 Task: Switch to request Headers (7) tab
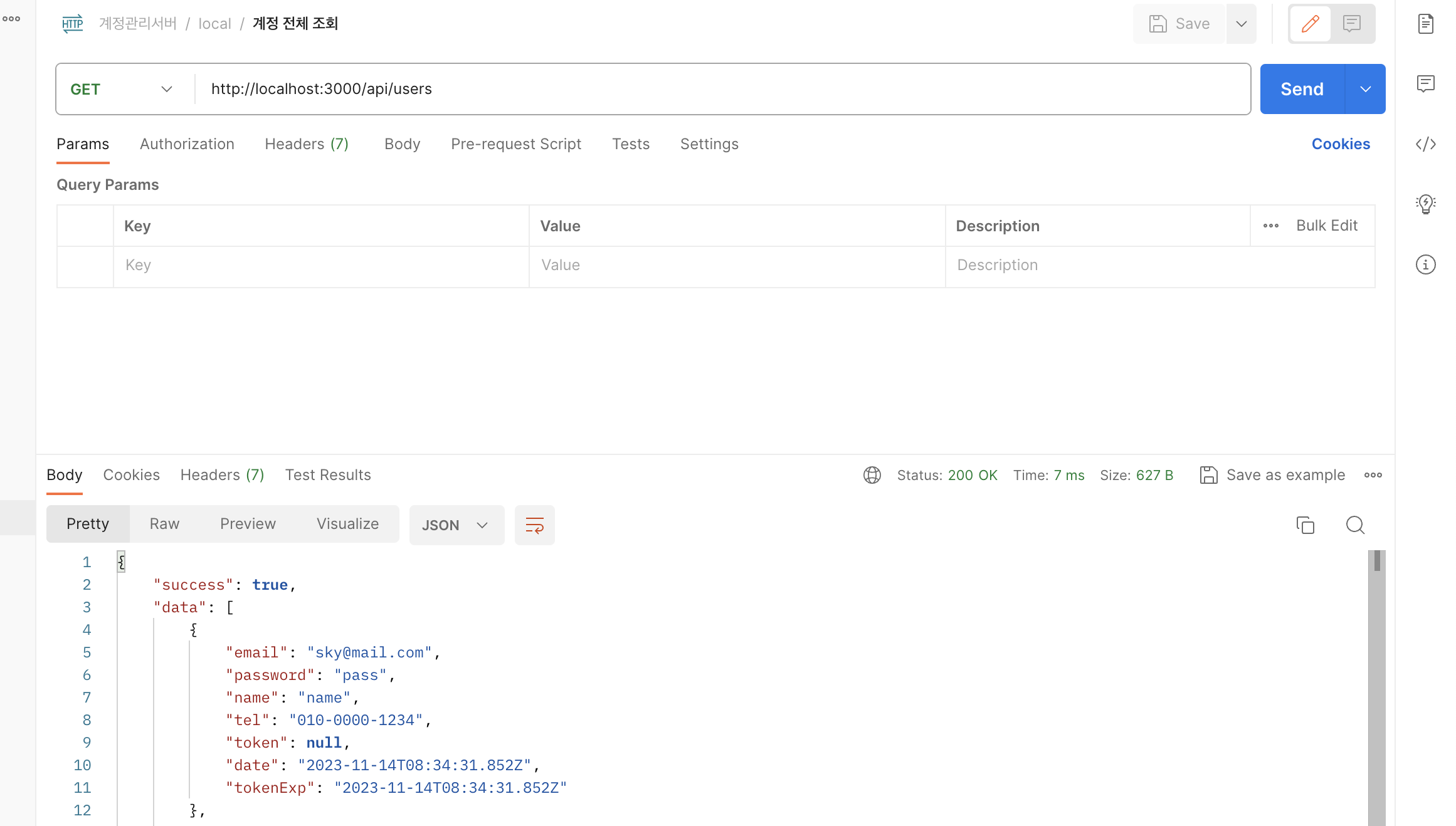(x=307, y=144)
